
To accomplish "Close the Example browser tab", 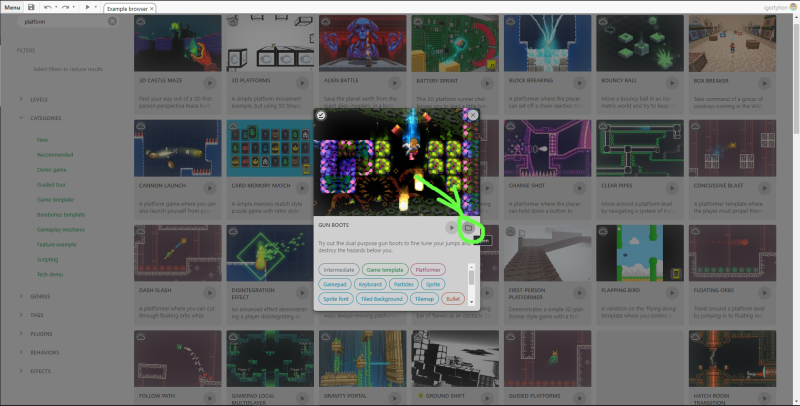I will (x=152, y=9).
